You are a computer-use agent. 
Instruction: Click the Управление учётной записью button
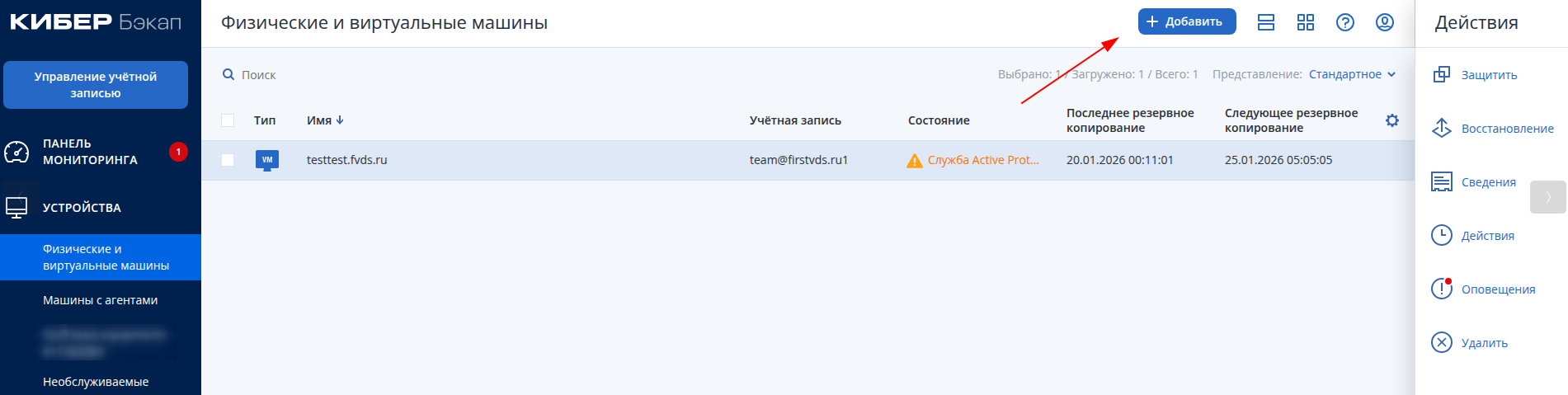pyautogui.click(x=96, y=85)
